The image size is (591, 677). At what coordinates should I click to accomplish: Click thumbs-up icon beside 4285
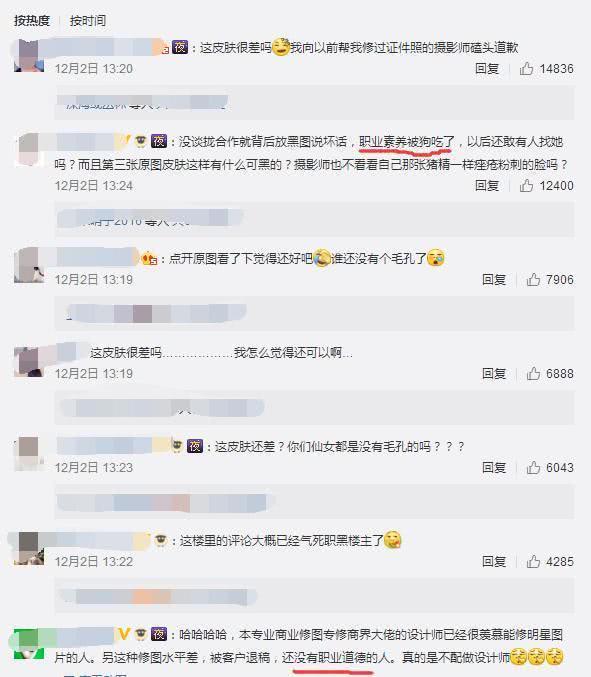[x=533, y=561]
